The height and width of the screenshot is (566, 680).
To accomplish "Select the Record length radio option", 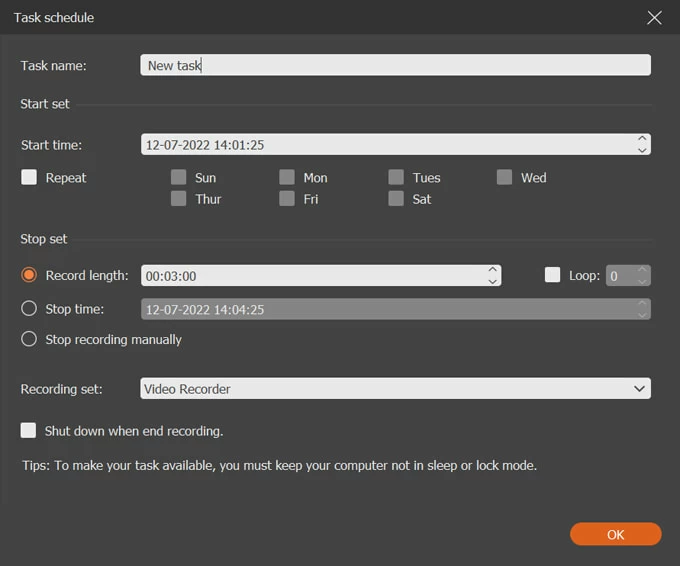I will [x=29, y=275].
